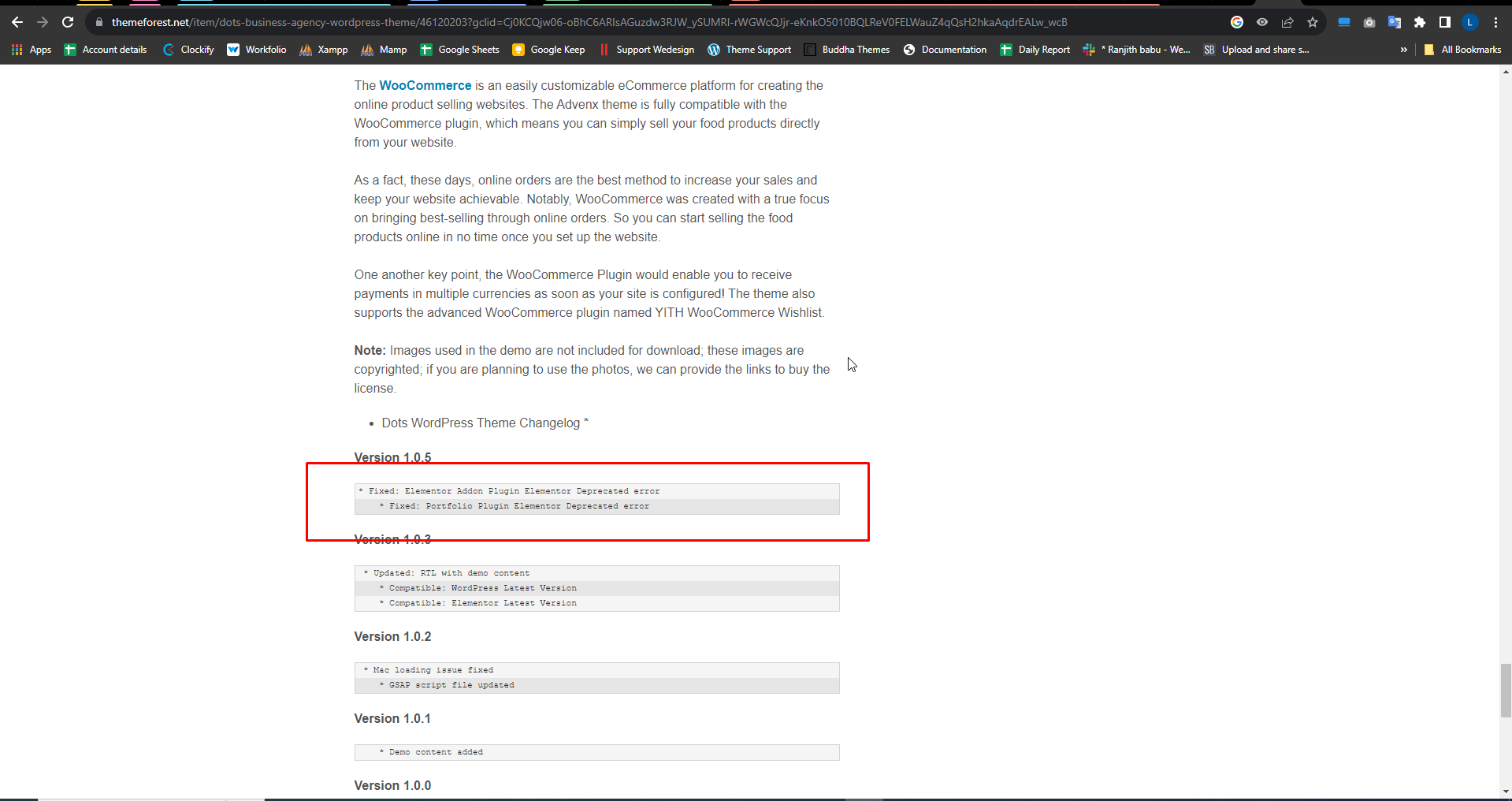Open the Documentation bookmark

945,50
